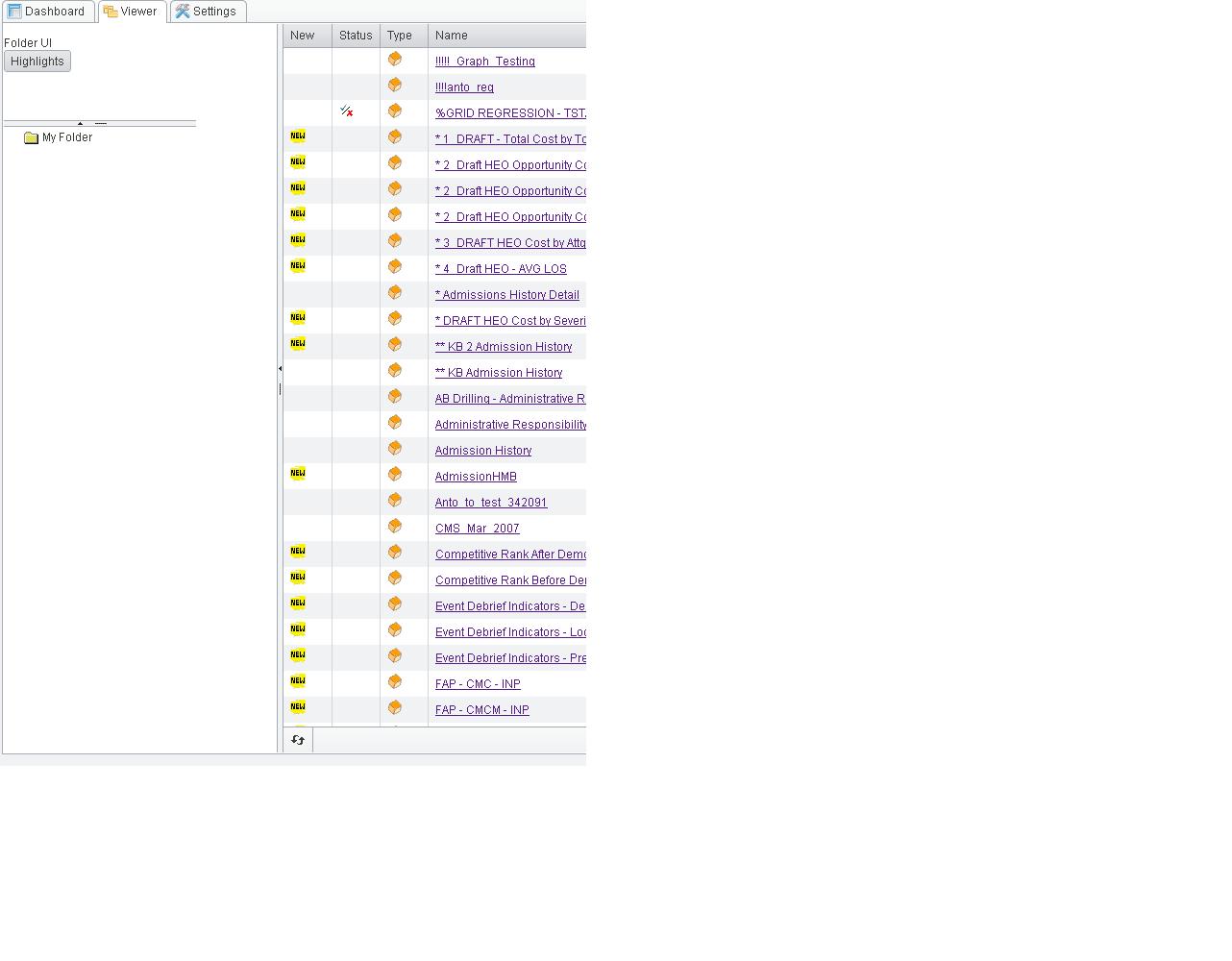Sort by the Status column header

(x=356, y=36)
